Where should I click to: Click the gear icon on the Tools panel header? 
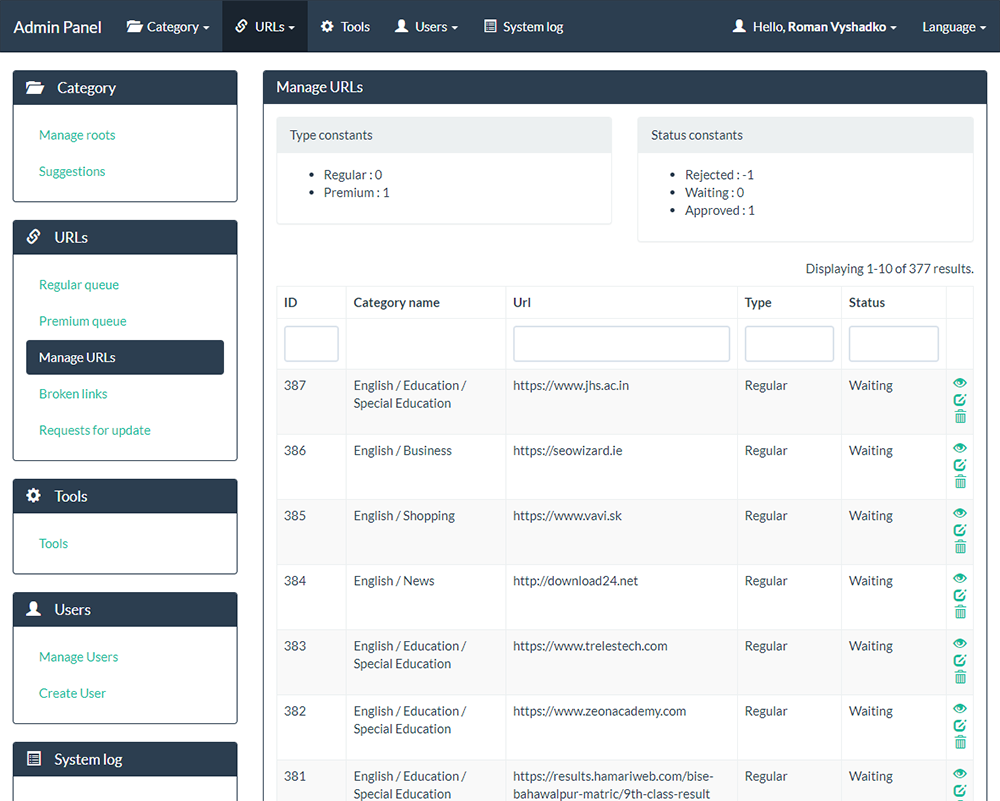(x=34, y=495)
